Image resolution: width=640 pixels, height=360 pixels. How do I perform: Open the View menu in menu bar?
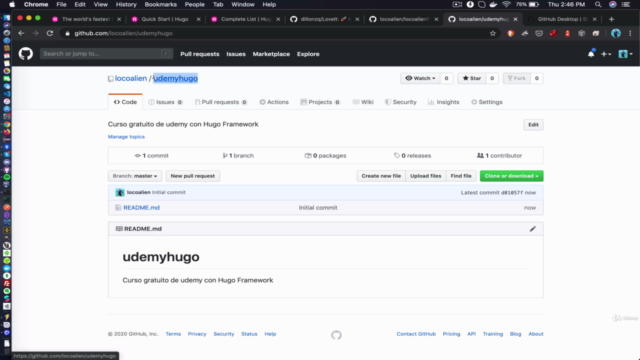point(100,4)
